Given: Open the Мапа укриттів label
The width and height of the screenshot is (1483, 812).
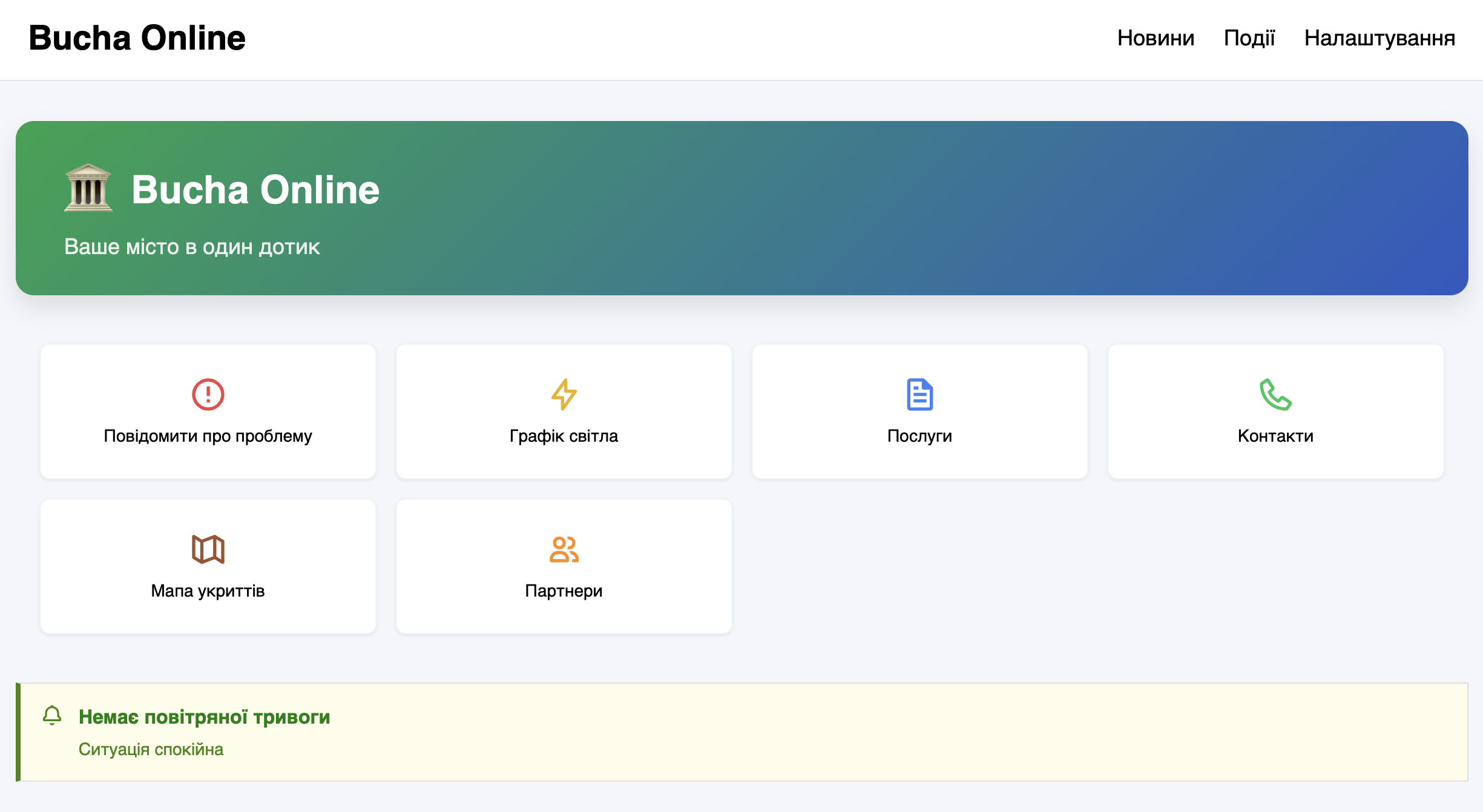Looking at the screenshot, I should (208, 591).
